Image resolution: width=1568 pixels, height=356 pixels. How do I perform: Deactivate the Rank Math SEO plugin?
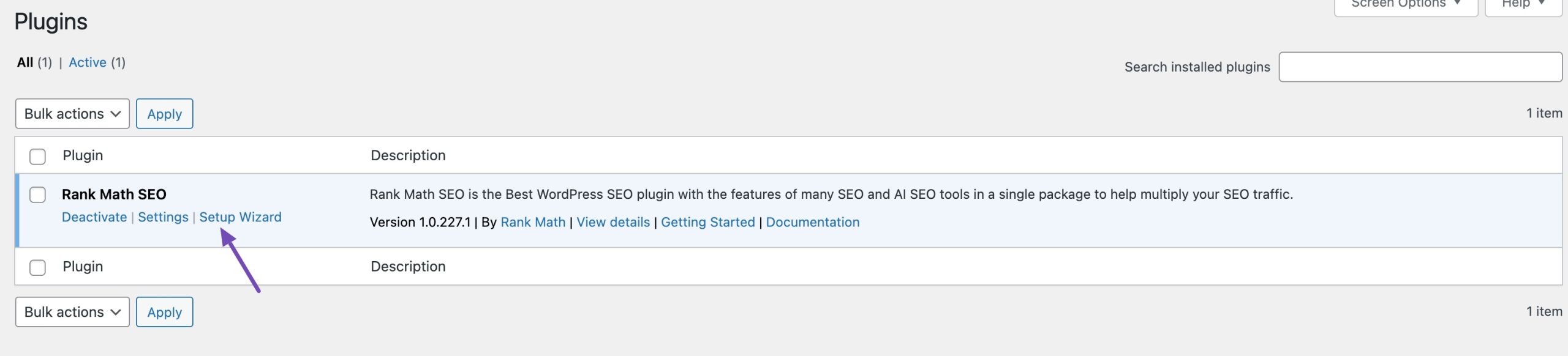pyautogui.click(x=94, y=217)
